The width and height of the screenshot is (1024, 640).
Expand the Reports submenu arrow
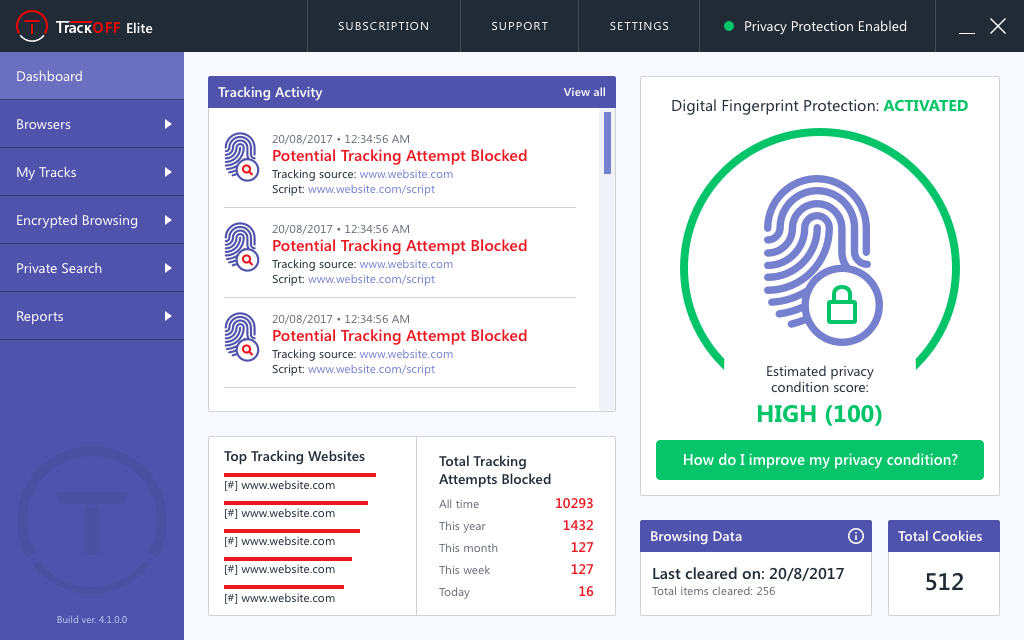pos(168,316)
